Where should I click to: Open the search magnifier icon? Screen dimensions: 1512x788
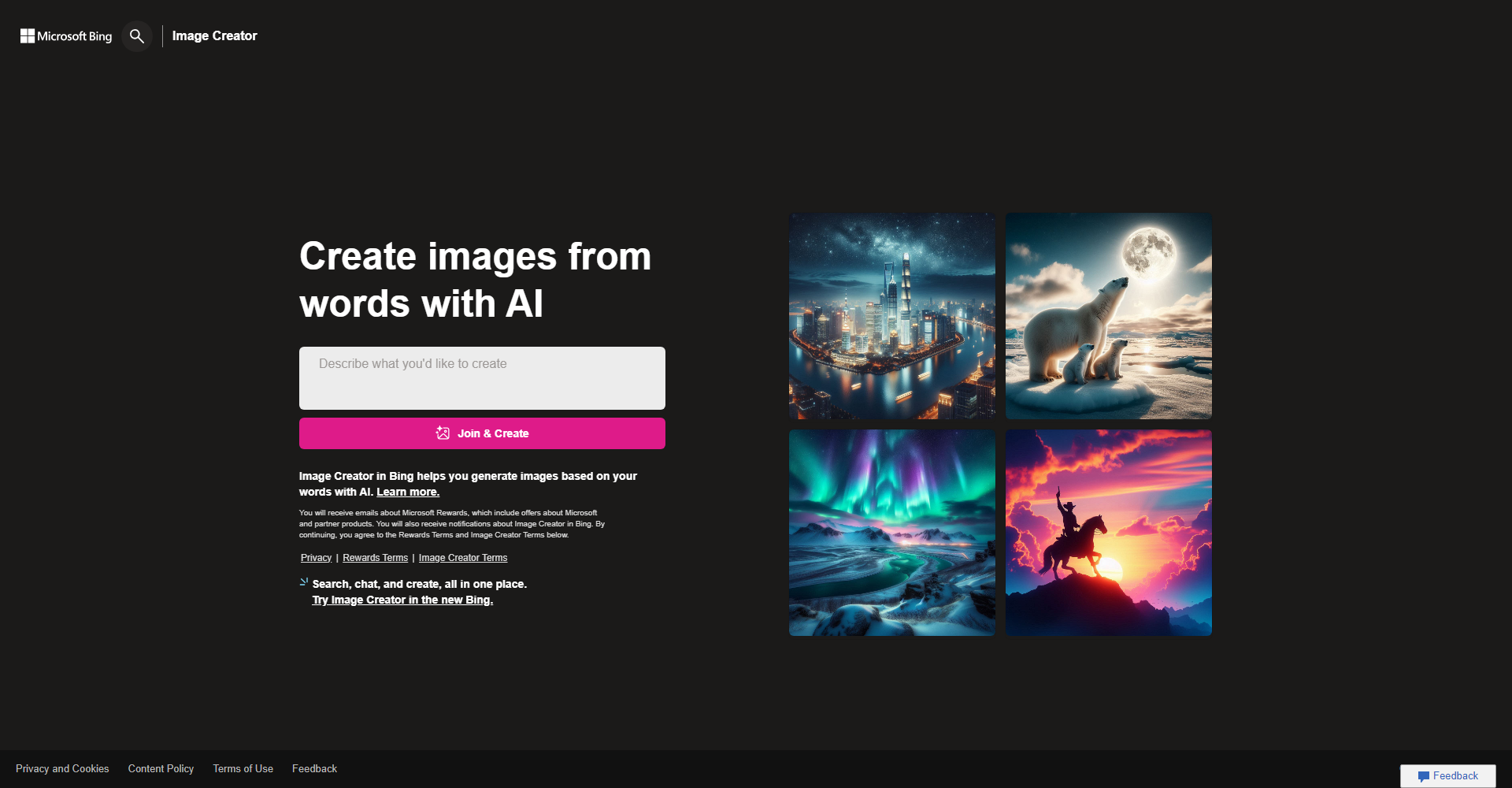(136, 35)
